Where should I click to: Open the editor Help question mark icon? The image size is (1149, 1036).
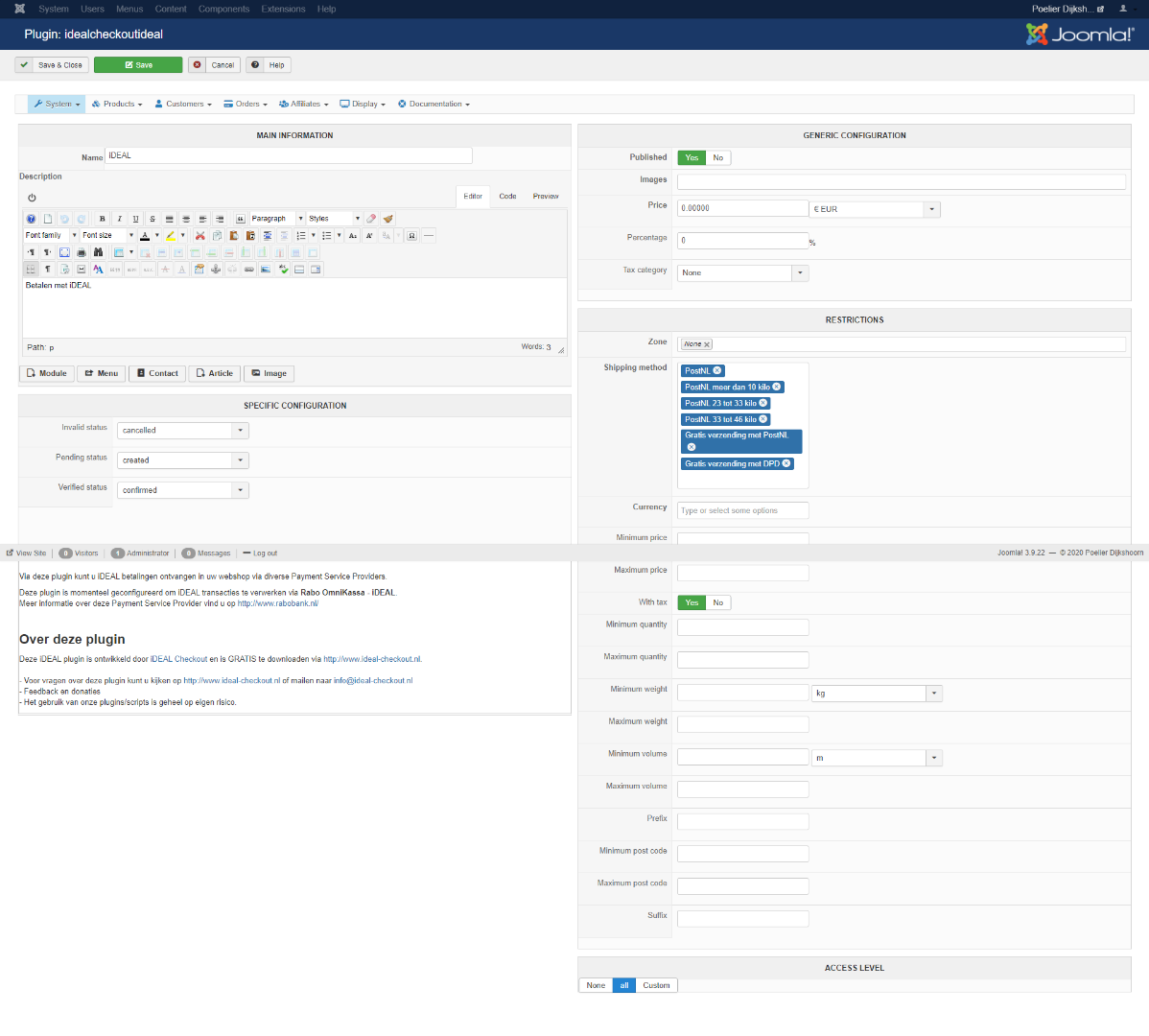point(31,219)
